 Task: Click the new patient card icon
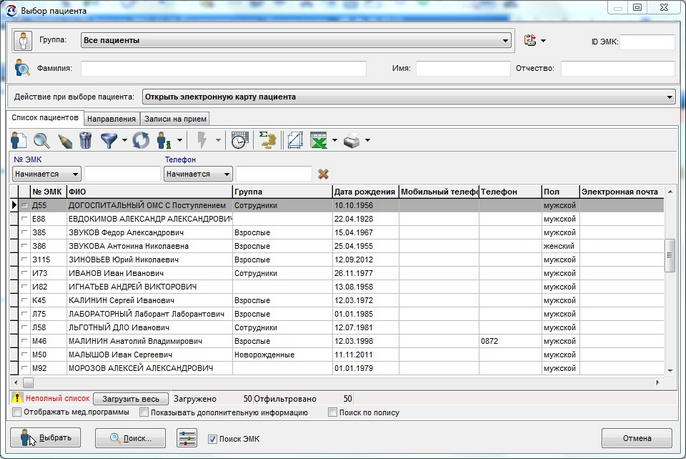pos(18,140)
